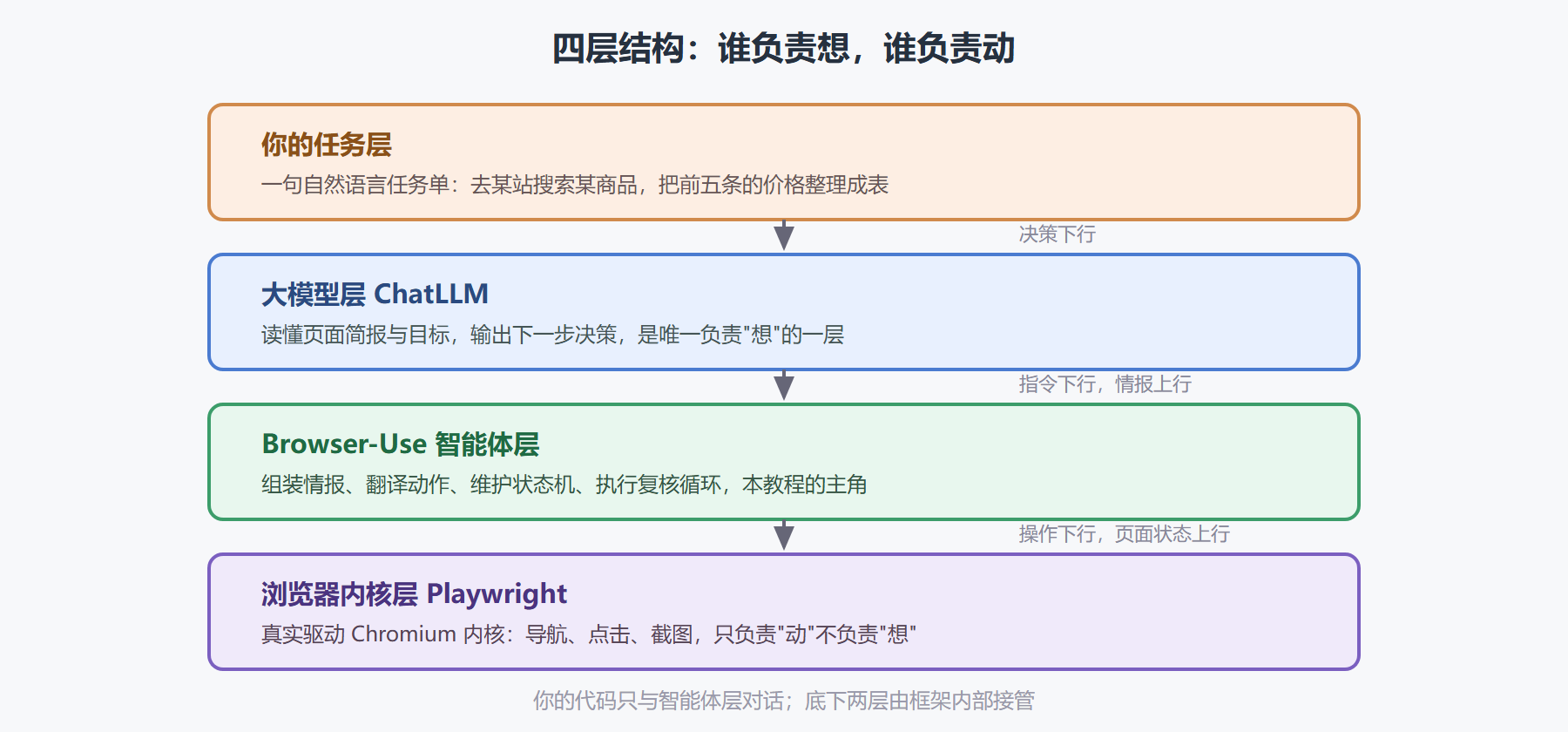Select the heading Browser-Use 智能体层
Image resolution: width=1568 pixels, height=732 pixels.
click(x=401, y=444)
